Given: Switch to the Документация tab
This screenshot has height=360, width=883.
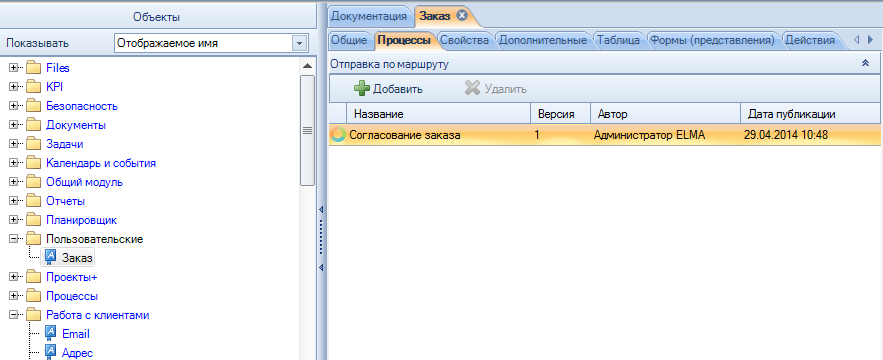Looking at the screenshot, I should (369, 16).
